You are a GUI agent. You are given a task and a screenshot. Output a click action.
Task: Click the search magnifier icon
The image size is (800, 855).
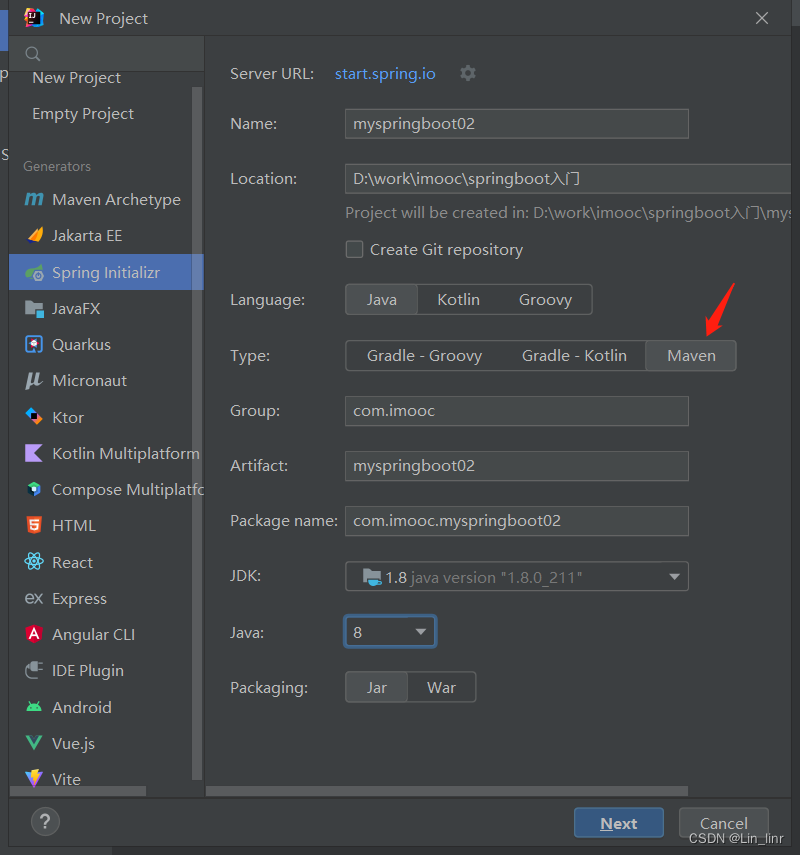[x=33, y=54]
